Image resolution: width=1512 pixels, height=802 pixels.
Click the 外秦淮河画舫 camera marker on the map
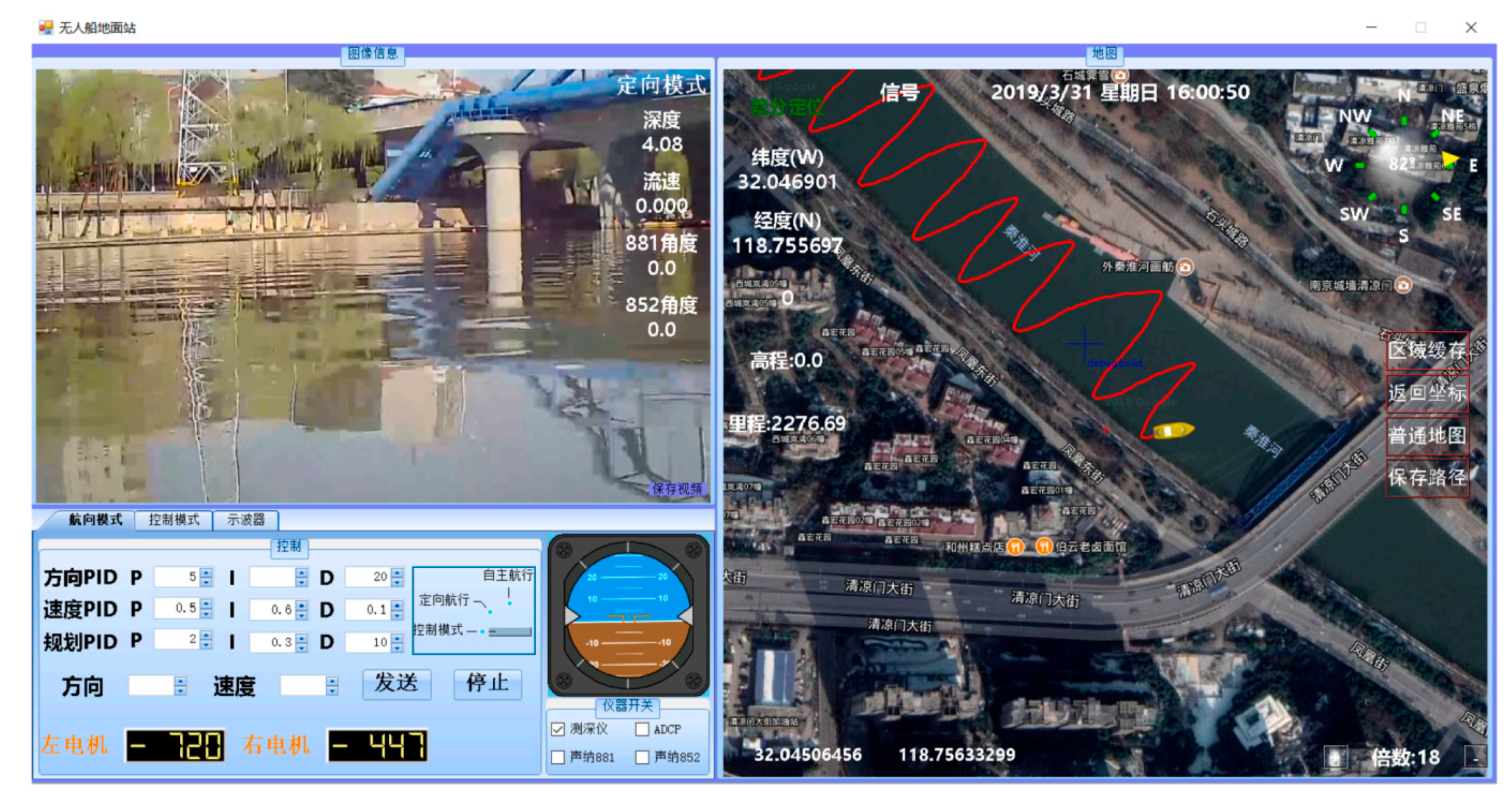pos(1185,267)
